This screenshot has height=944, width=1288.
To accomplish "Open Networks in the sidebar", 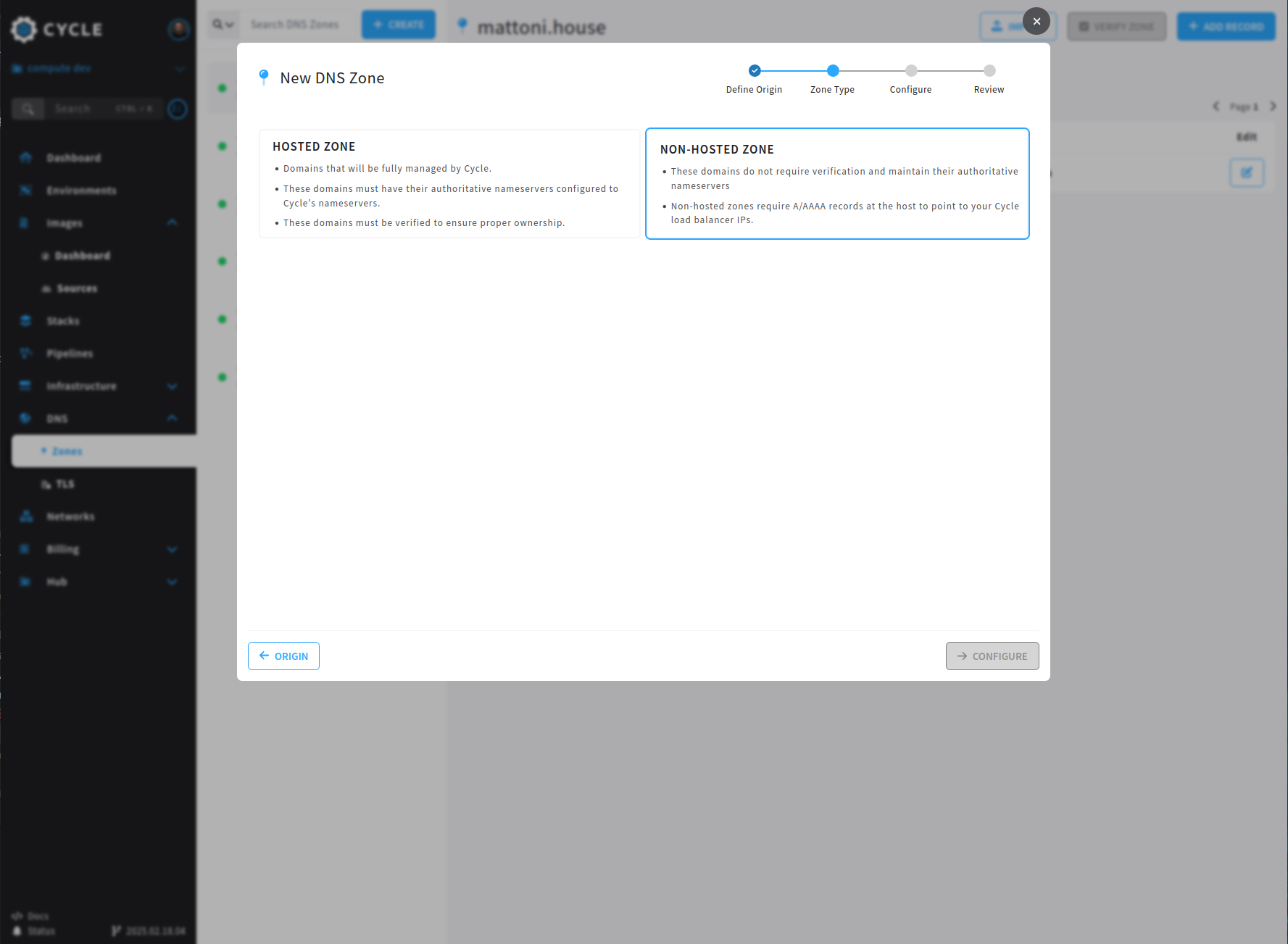I will coord(70,517).
